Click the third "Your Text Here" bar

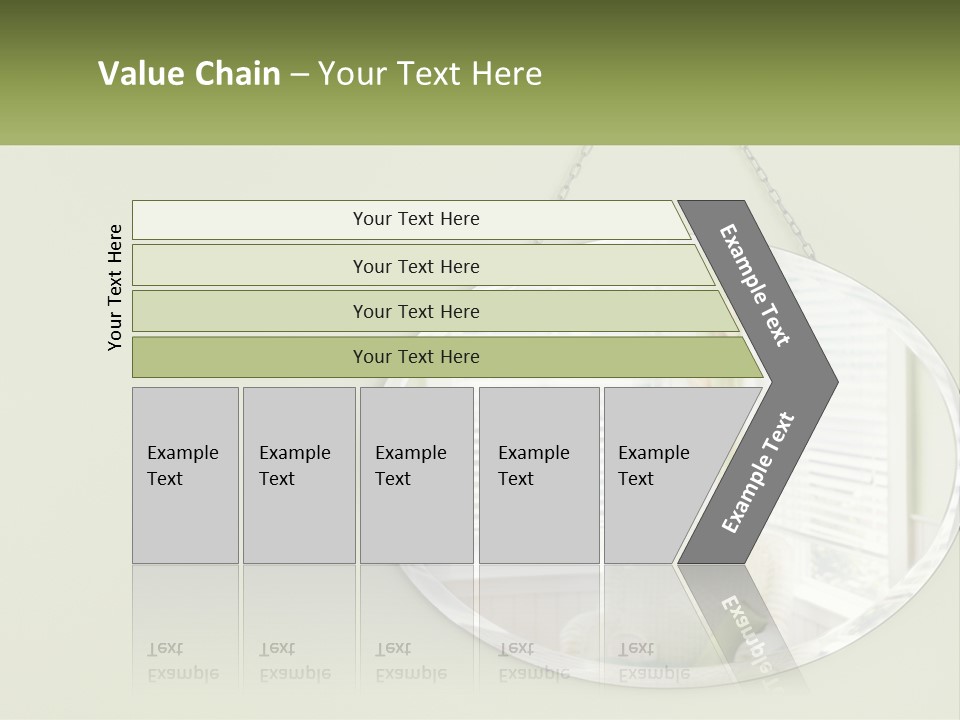416,311
